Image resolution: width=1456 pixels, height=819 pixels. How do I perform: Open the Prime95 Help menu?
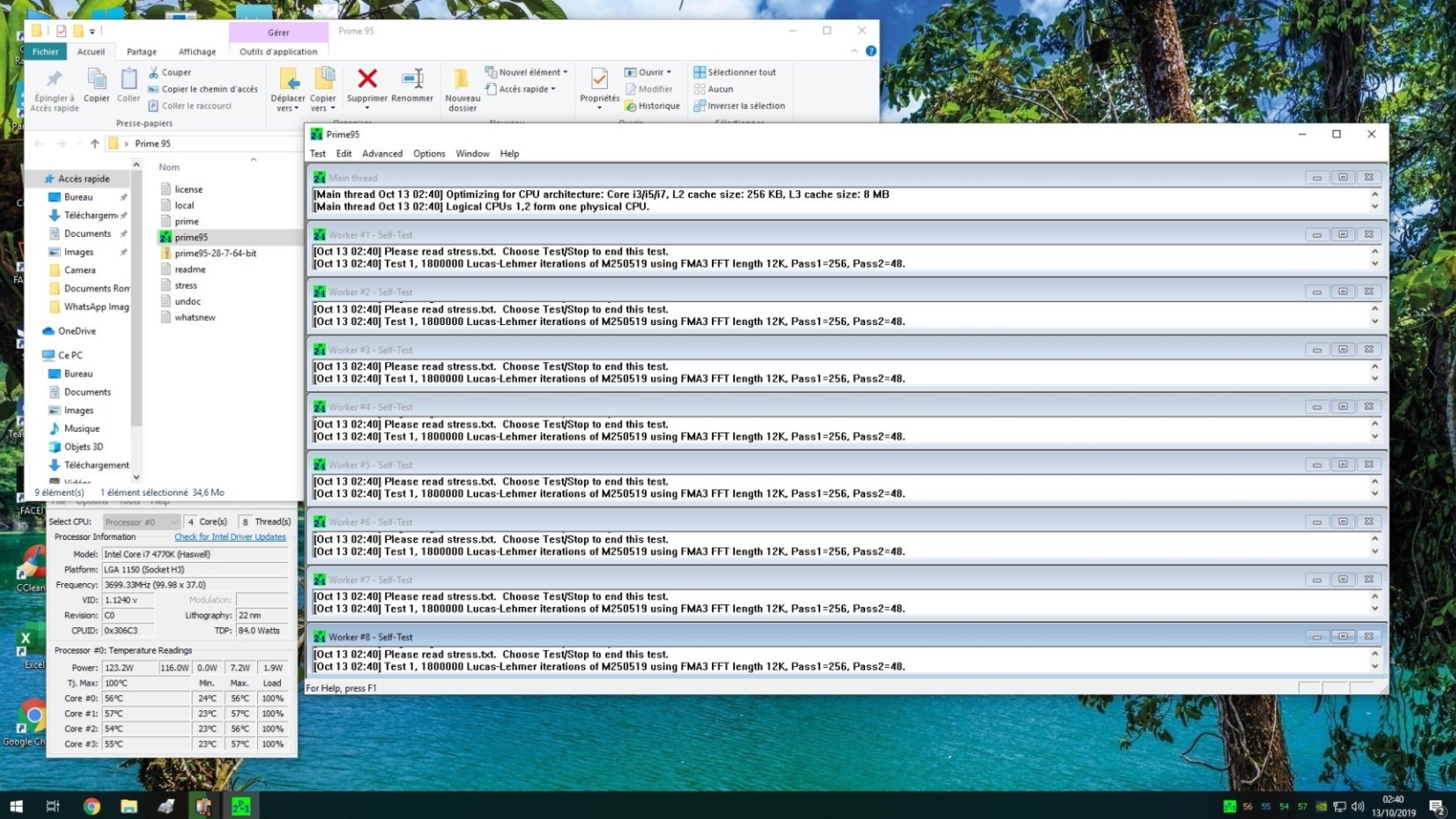(x=510, y=154)
